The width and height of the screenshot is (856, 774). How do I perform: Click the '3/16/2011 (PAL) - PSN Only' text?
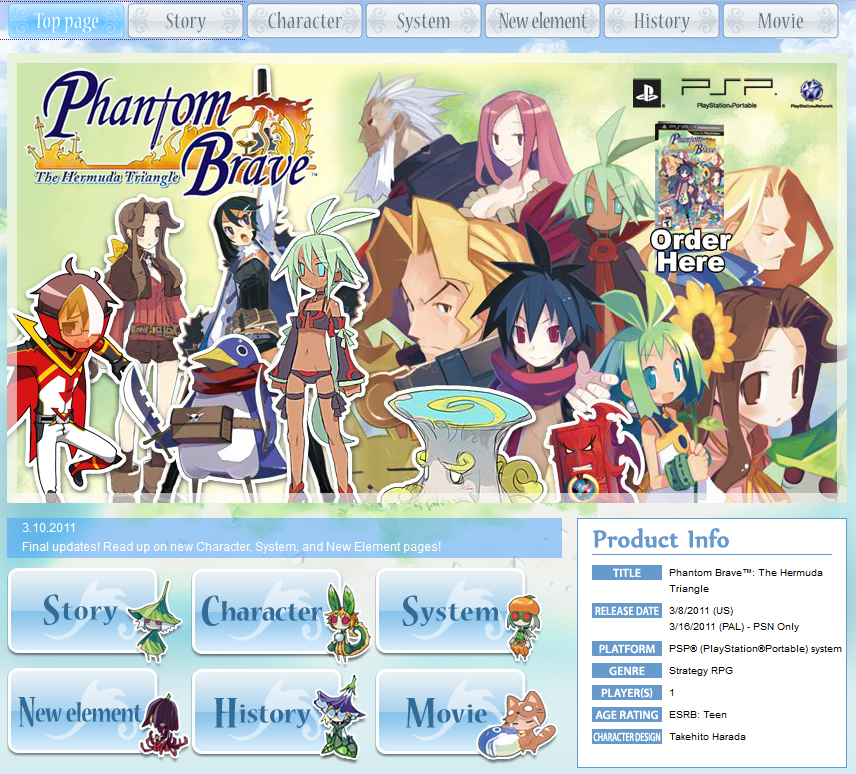734,627
